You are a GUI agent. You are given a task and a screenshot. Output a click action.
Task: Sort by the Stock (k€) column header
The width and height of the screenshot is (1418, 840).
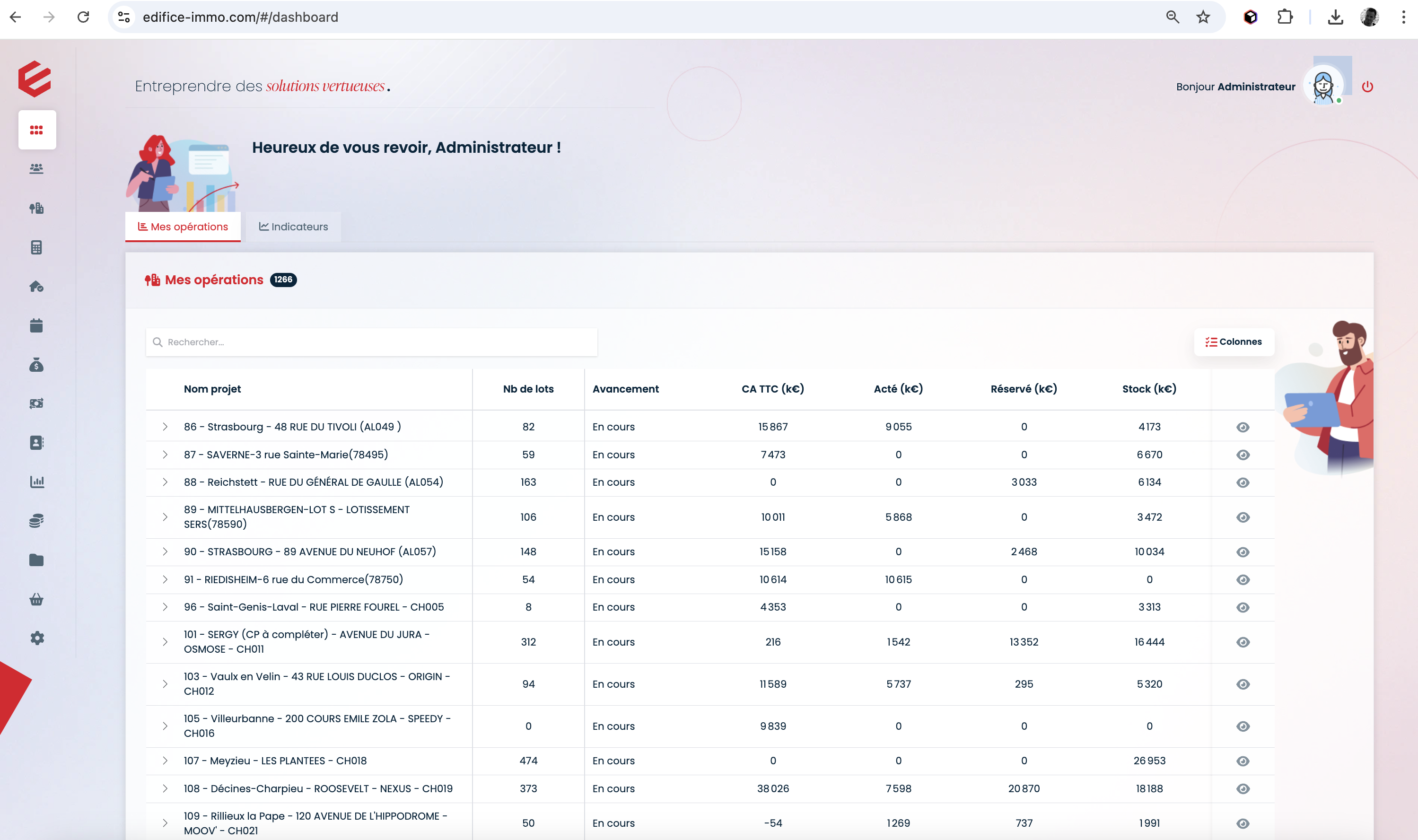click(1149, 389)
